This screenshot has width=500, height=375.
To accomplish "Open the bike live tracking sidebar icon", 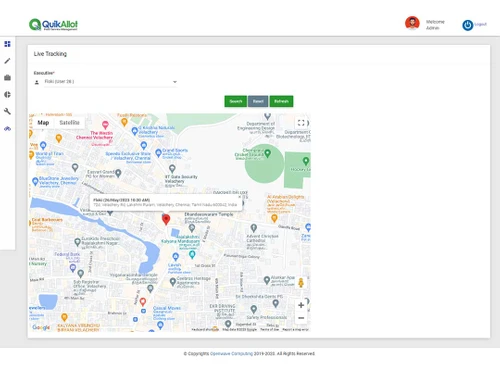I will pyautogui.click(x=7, y=129).
